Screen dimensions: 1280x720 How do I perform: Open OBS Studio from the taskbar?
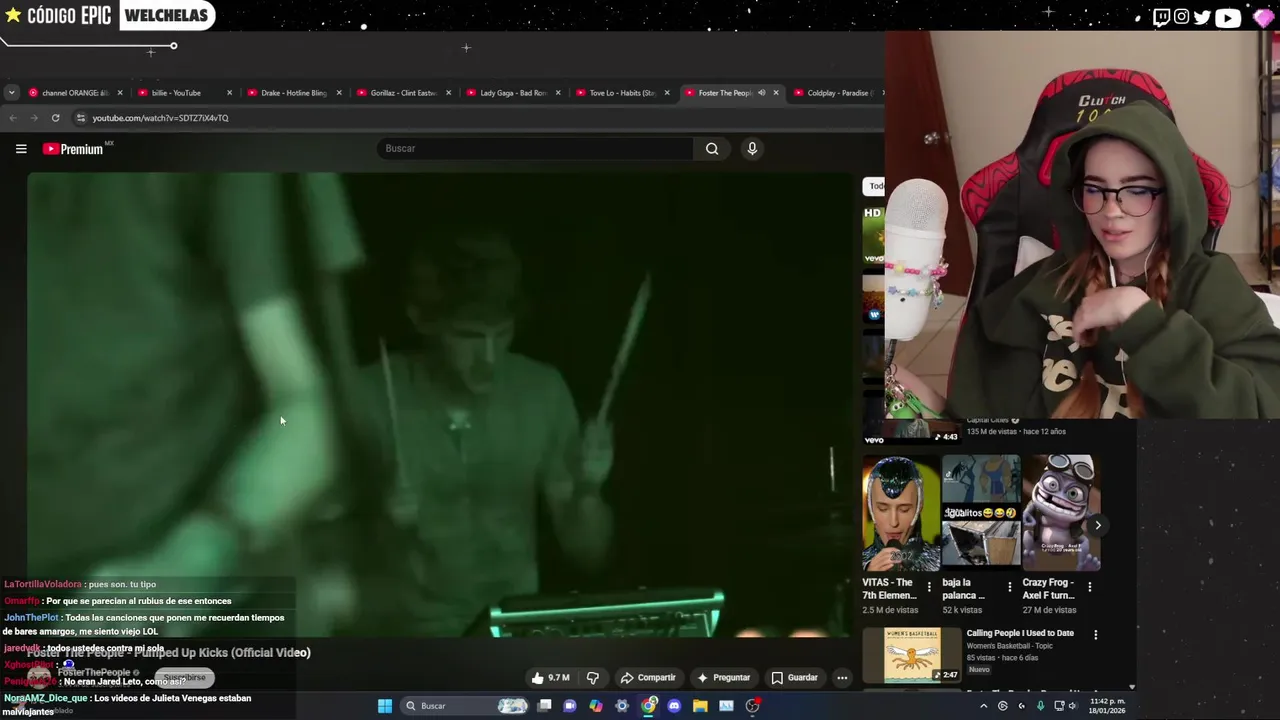pos(753,706)
